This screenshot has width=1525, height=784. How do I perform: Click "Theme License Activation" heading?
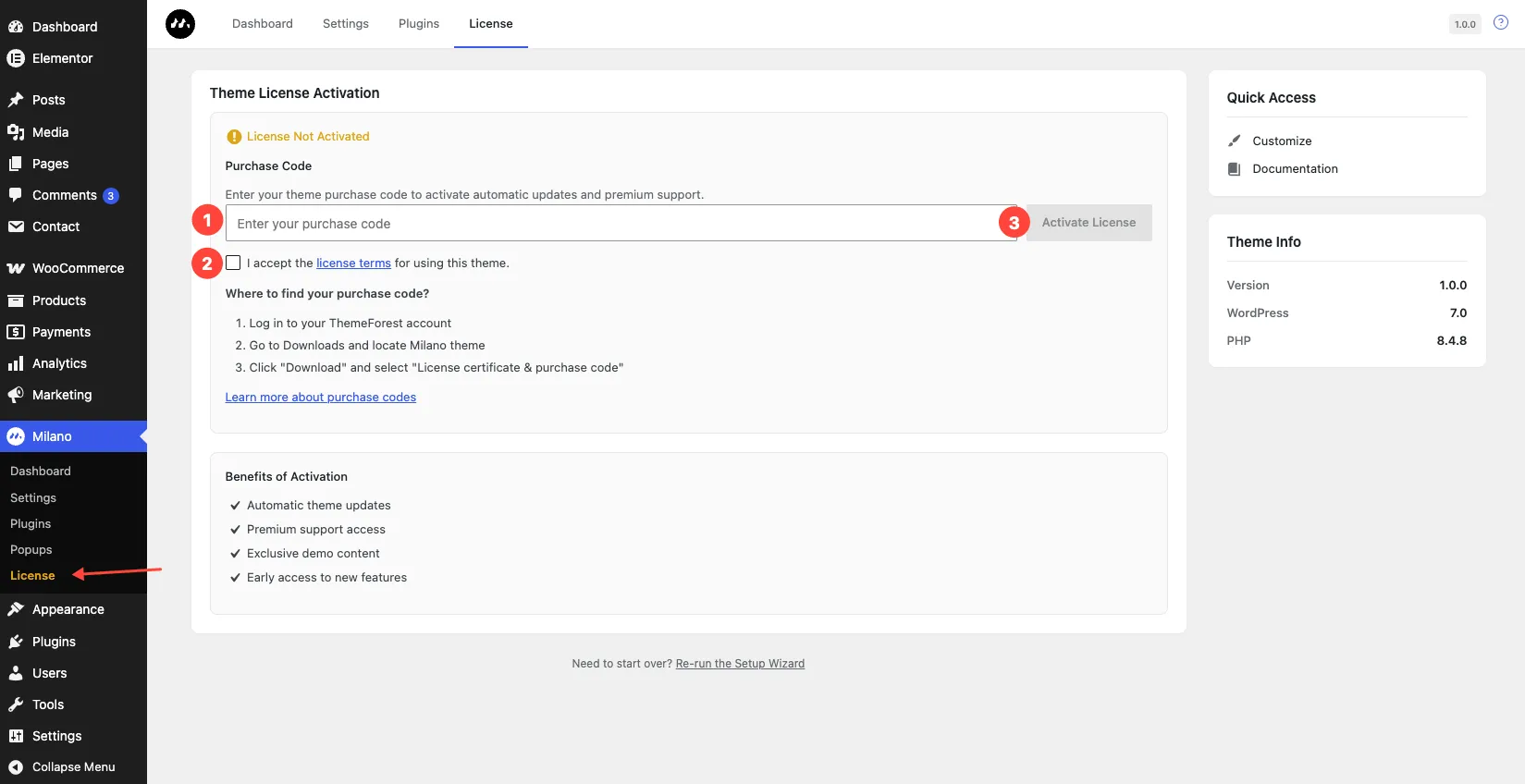coord(295,93)
